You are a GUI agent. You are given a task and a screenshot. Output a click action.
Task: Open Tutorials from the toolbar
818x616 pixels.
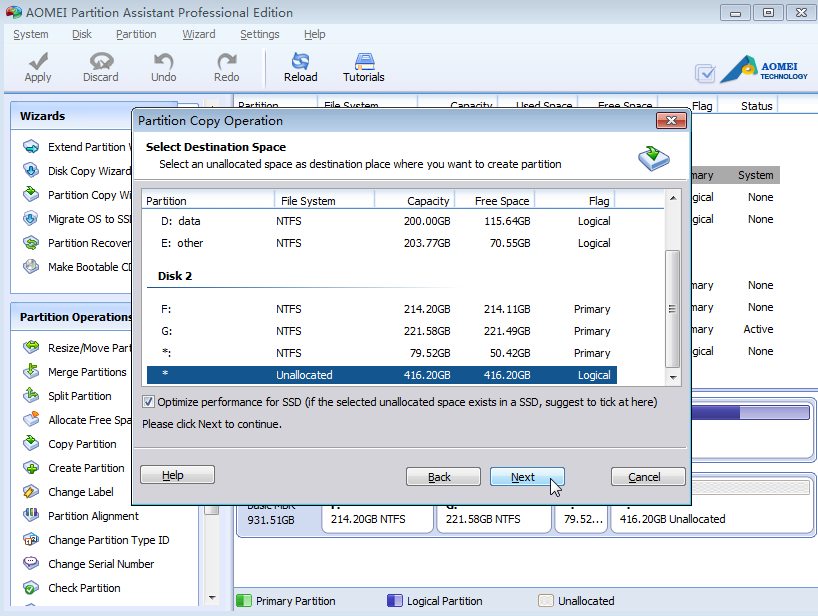tap(364, 62)
